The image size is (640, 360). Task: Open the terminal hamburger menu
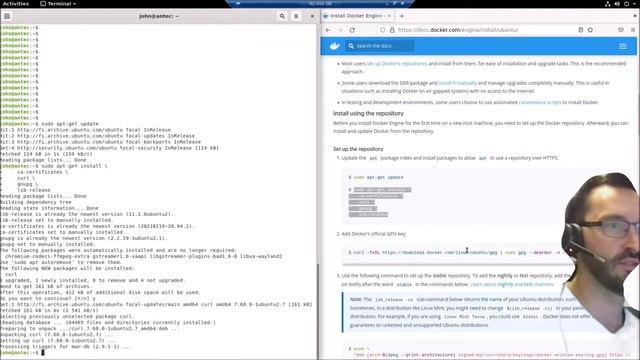[x=296, y=16]
